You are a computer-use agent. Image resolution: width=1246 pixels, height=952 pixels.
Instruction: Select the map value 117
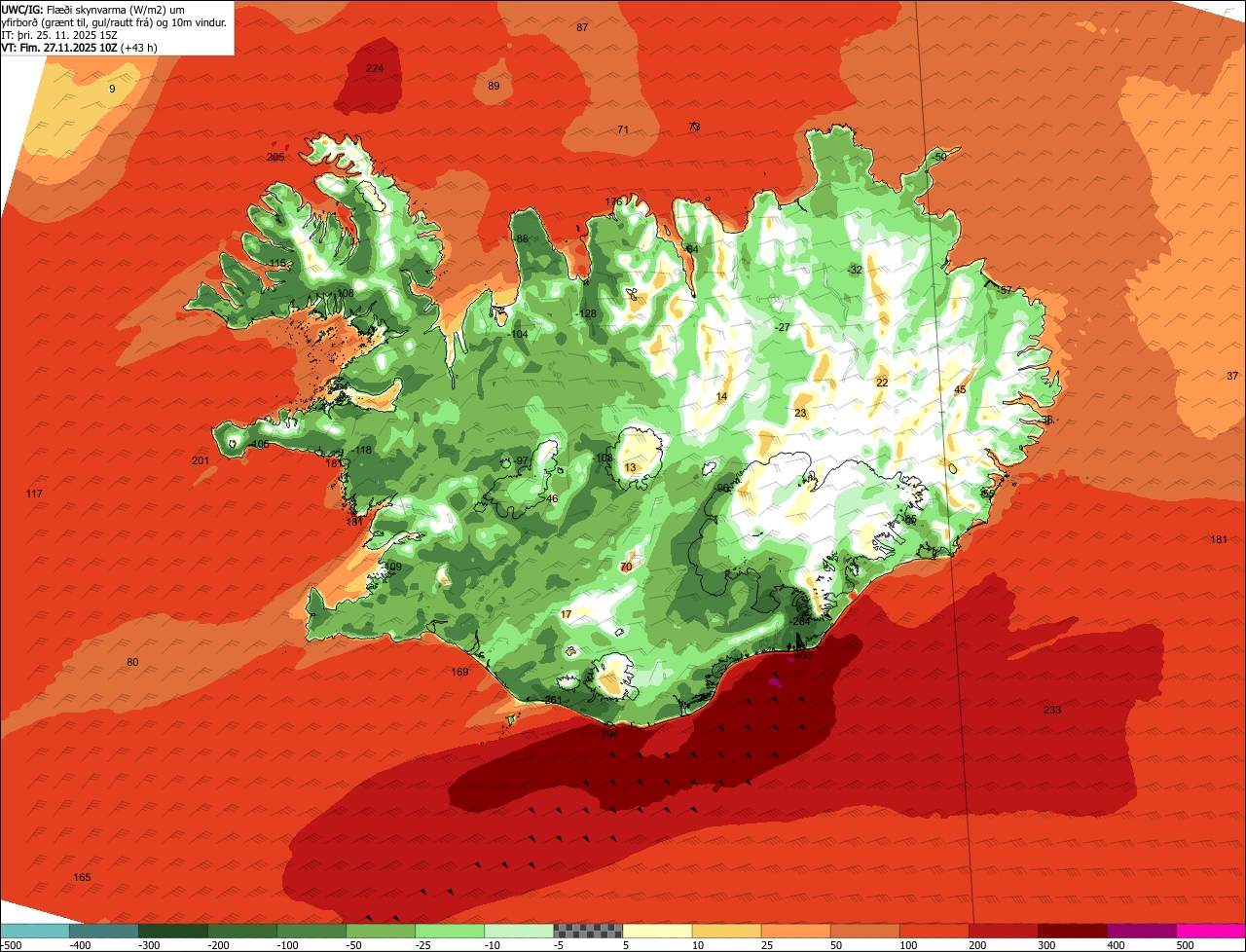(34, 494)
